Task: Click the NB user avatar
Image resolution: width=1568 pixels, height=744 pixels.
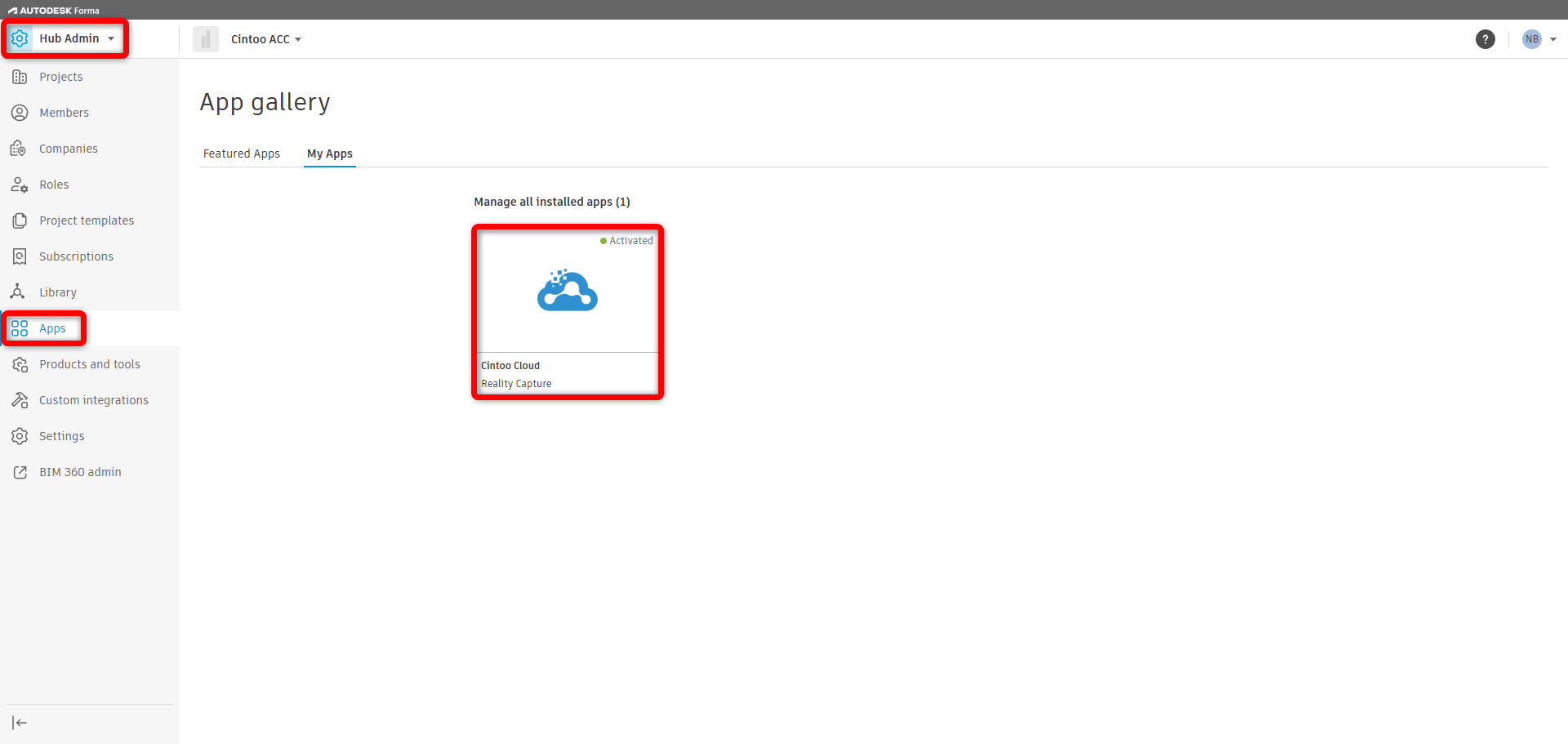Action: 1531,39
